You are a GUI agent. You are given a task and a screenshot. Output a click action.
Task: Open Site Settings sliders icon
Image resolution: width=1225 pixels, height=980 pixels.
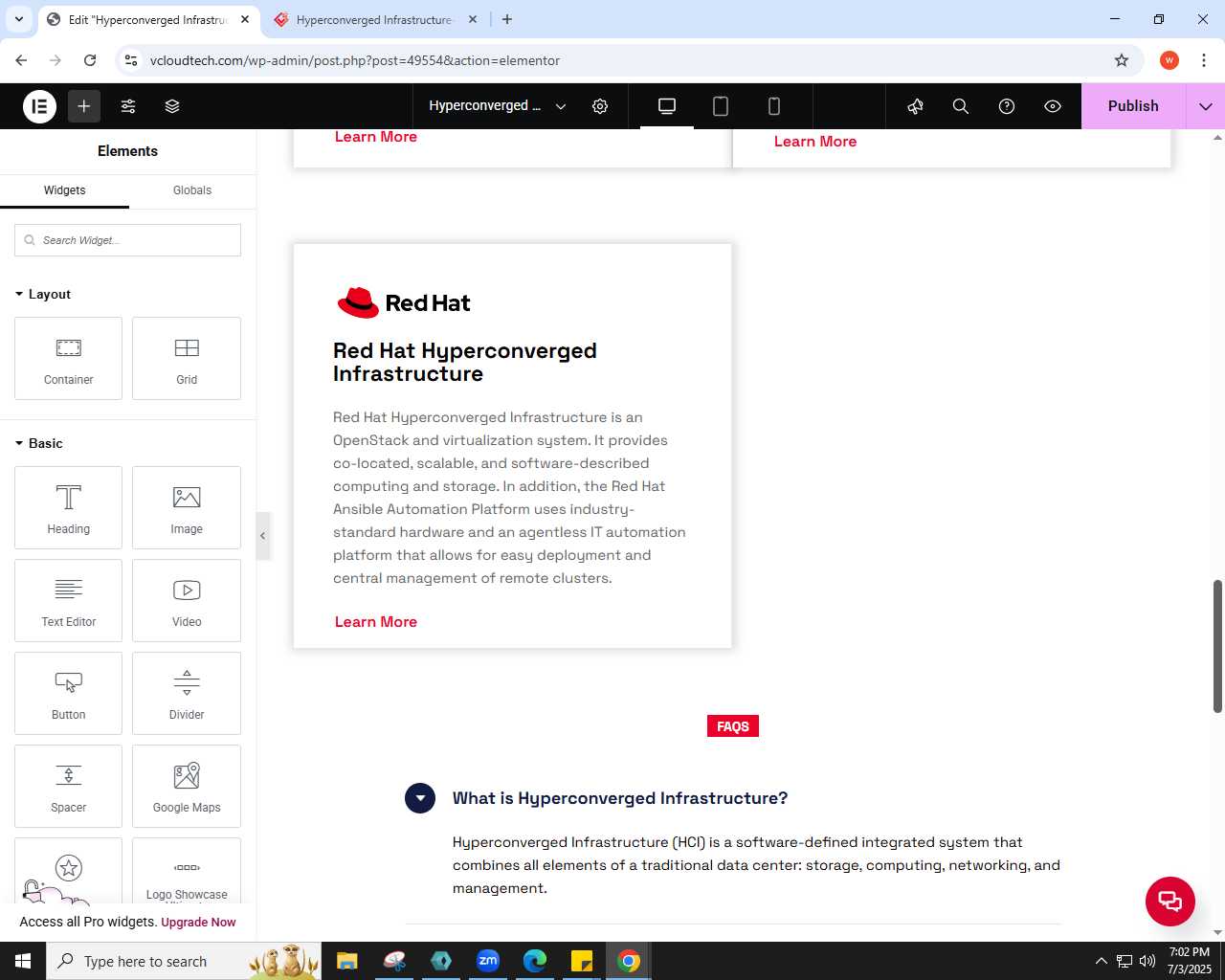[128, 106]
